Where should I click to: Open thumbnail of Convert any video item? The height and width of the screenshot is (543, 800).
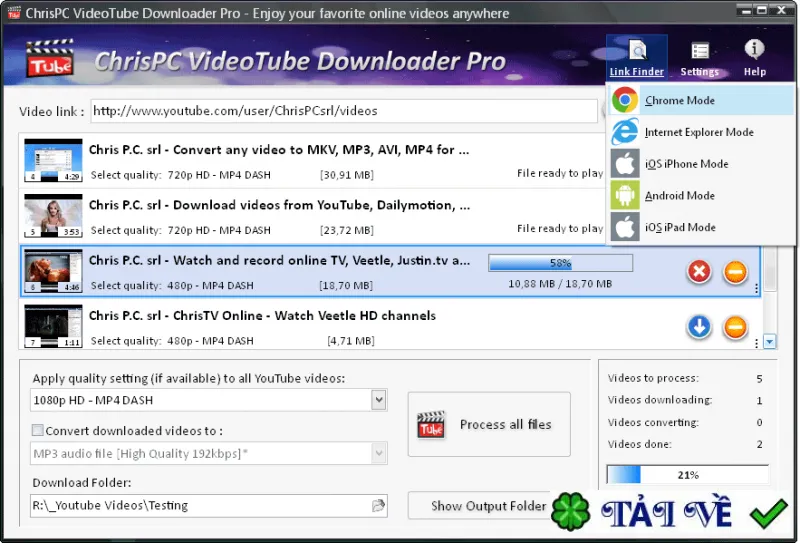pyautogui.click(x=53, y=160)
